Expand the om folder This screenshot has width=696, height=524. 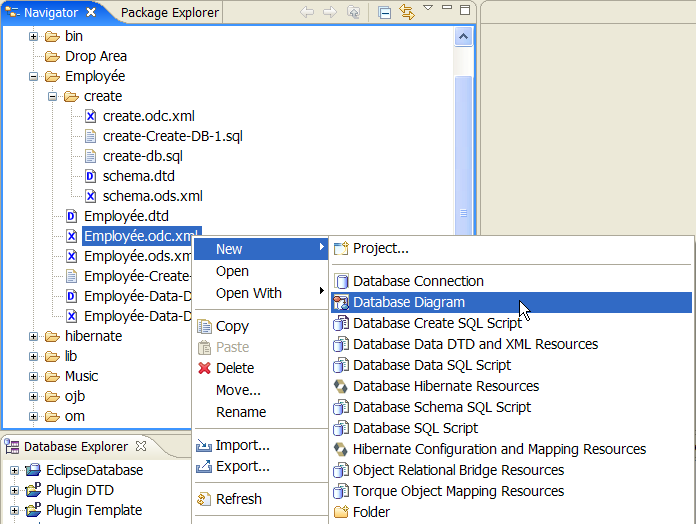33,416
